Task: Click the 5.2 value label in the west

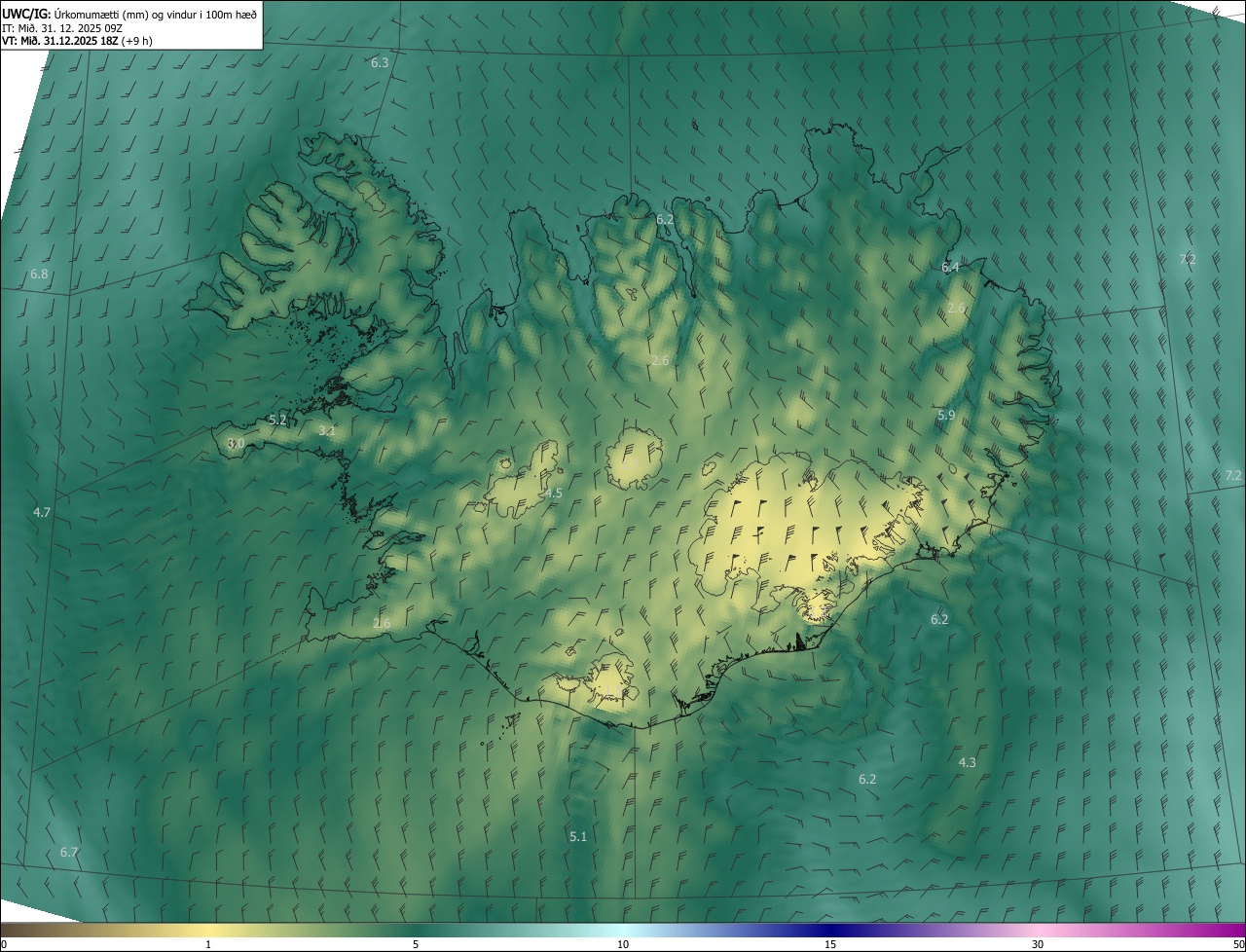Action: [277, 420]
